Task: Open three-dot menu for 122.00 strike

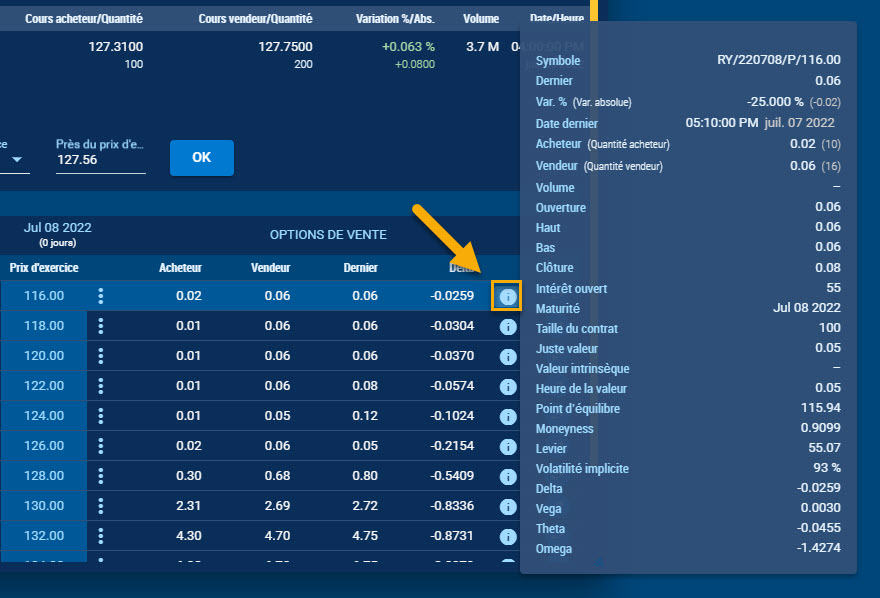Action: coord(100,386)
